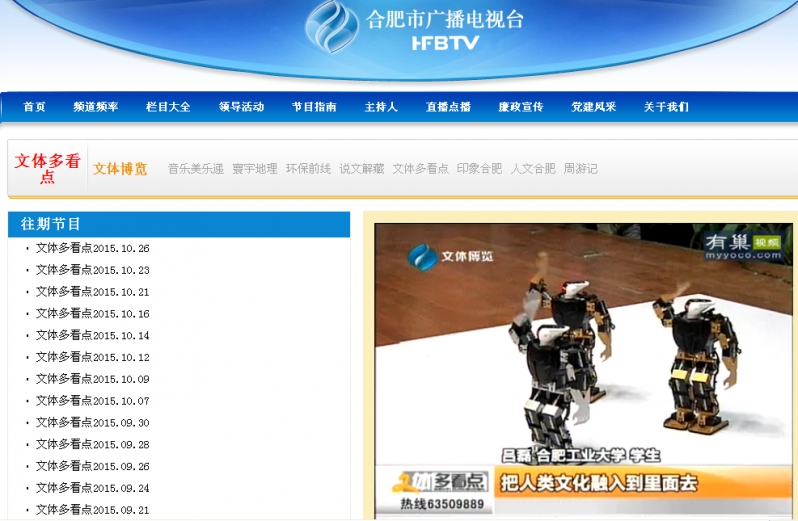Open the 环保前线 program link
This screenshot has width=798, height=521.
[x=308, y=169]
